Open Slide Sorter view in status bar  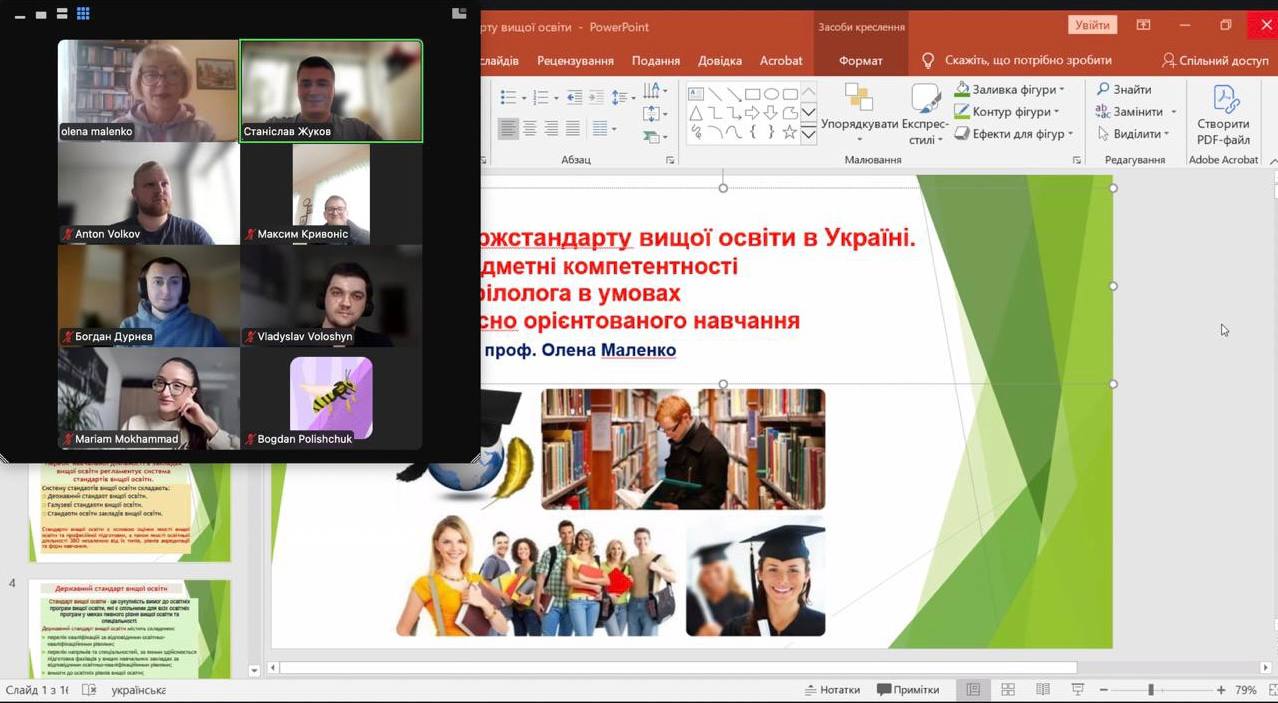pyautogui.click(x=1008, y=690)
